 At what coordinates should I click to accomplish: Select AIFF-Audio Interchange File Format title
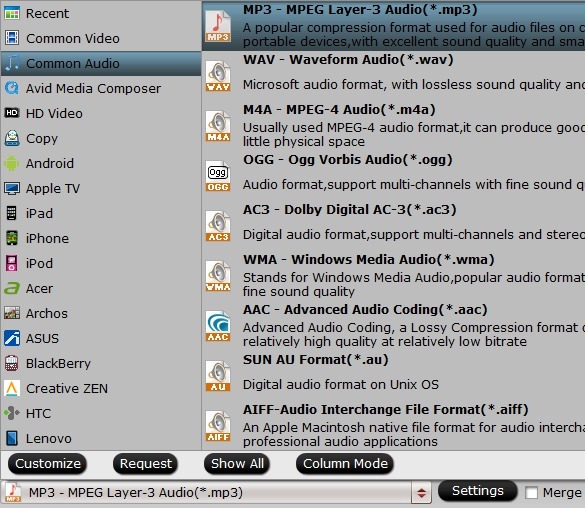(386, 410)
